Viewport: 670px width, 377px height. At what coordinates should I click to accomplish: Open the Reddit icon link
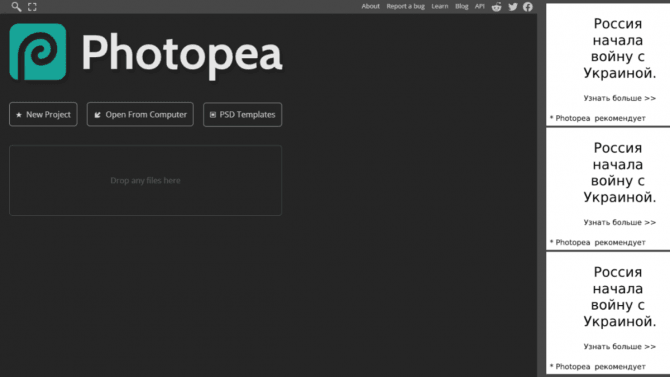[496, 6]
